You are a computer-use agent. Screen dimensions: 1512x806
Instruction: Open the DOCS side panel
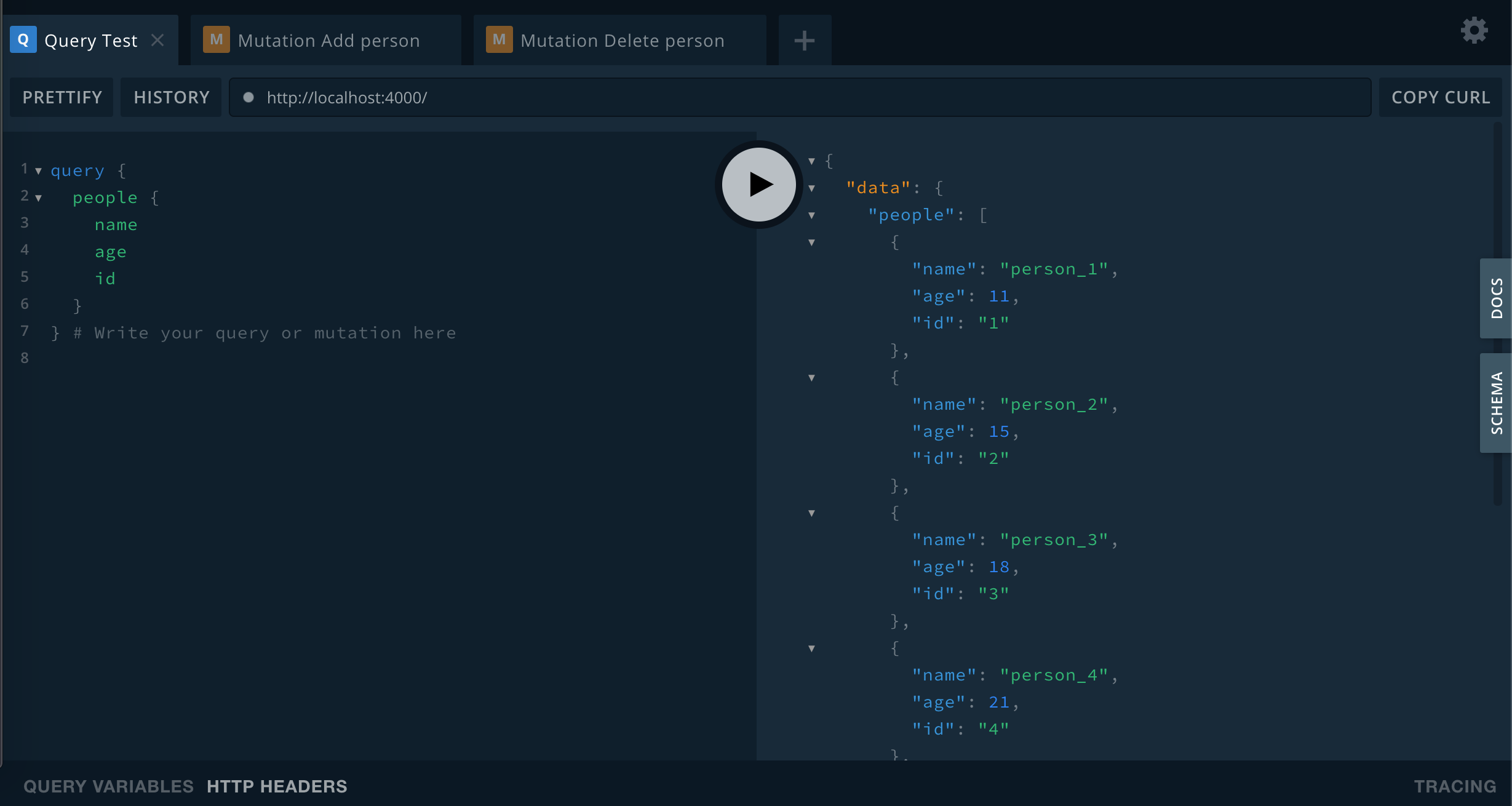pyautogui.click(x=1495, y=298)
